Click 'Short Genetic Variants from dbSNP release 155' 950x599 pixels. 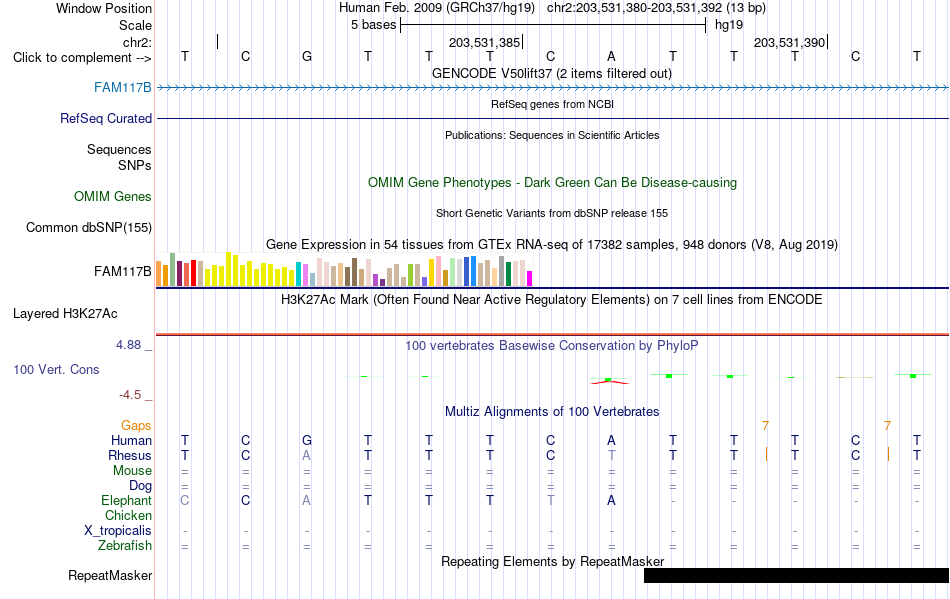pos(552,213)
